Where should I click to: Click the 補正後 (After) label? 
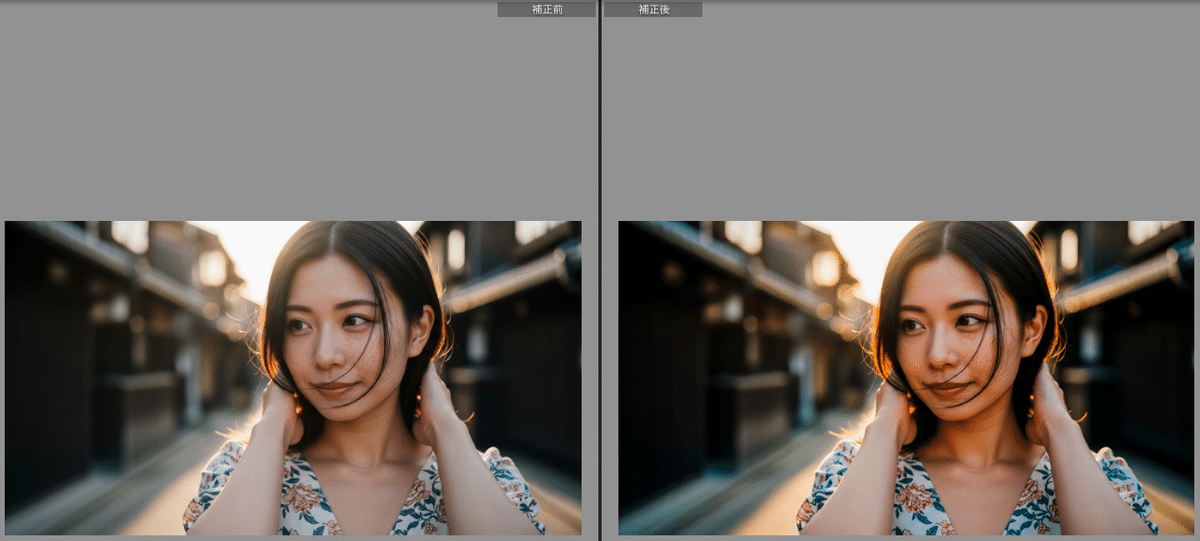pos(652,9)
